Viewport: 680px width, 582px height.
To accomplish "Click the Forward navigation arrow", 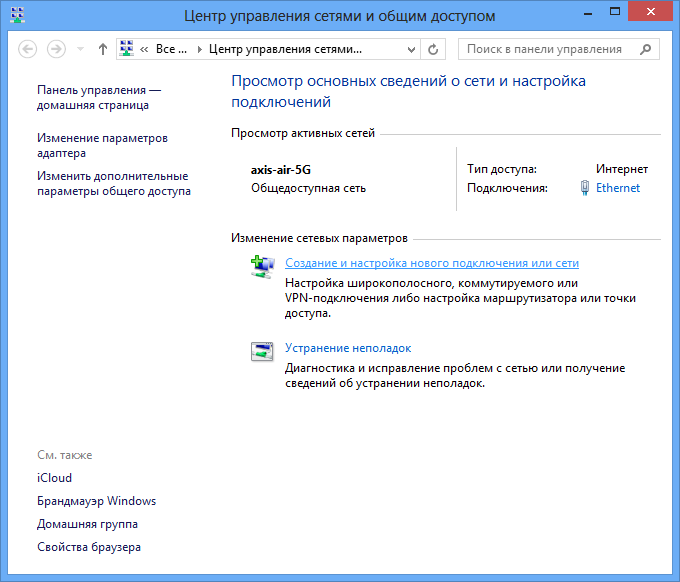I will (x=56, y=49).
